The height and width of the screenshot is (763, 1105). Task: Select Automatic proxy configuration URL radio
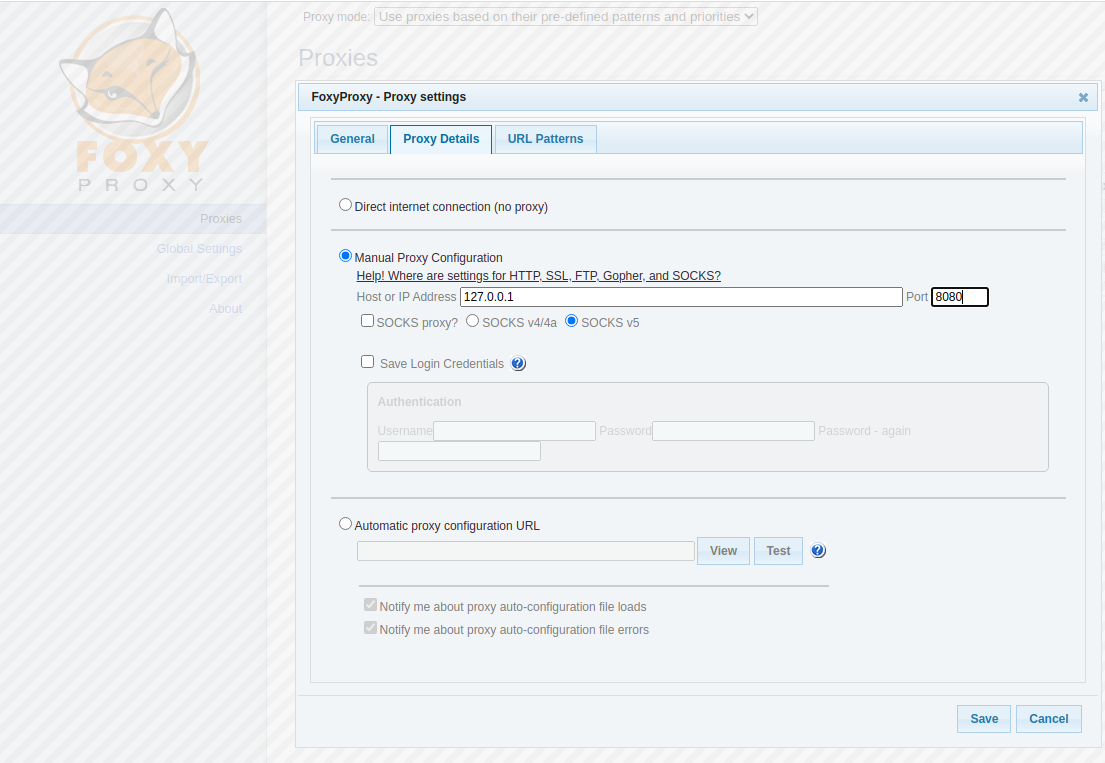click(x=345, y=523)
